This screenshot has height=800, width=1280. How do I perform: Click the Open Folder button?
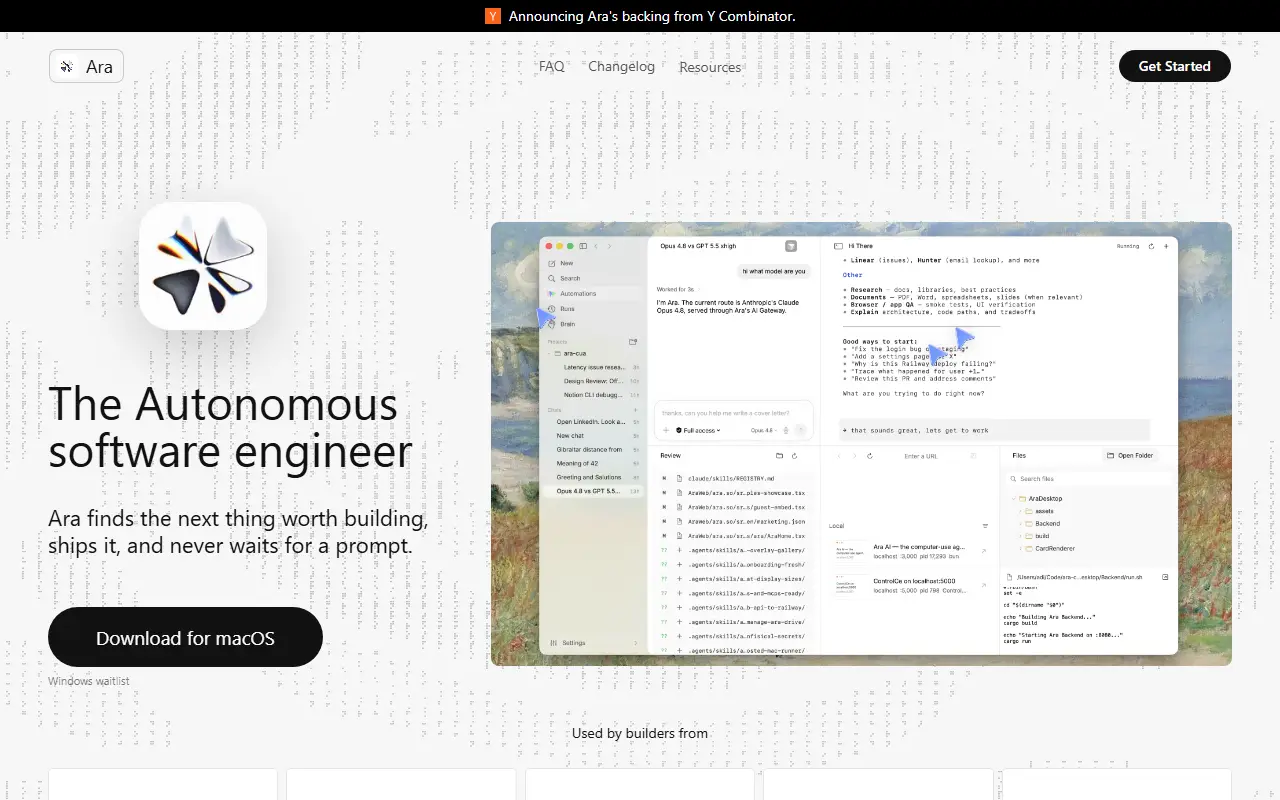pyautogui.click(x=1130, y=456)
